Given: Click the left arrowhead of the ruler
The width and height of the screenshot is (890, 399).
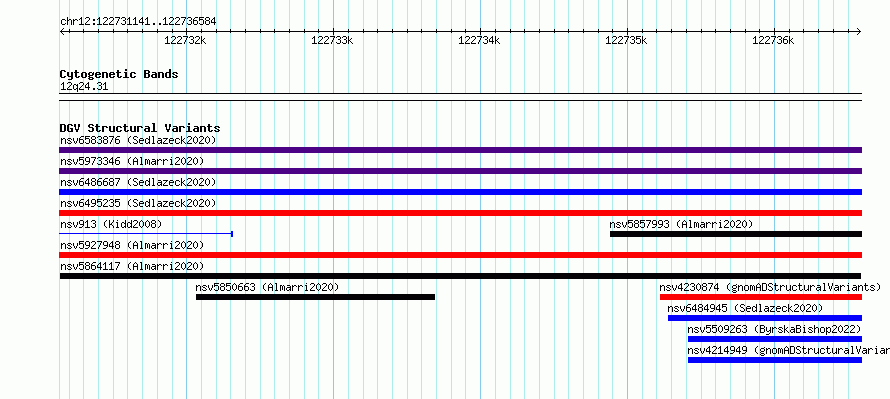Looking at the screenshot, I should 62,31.
